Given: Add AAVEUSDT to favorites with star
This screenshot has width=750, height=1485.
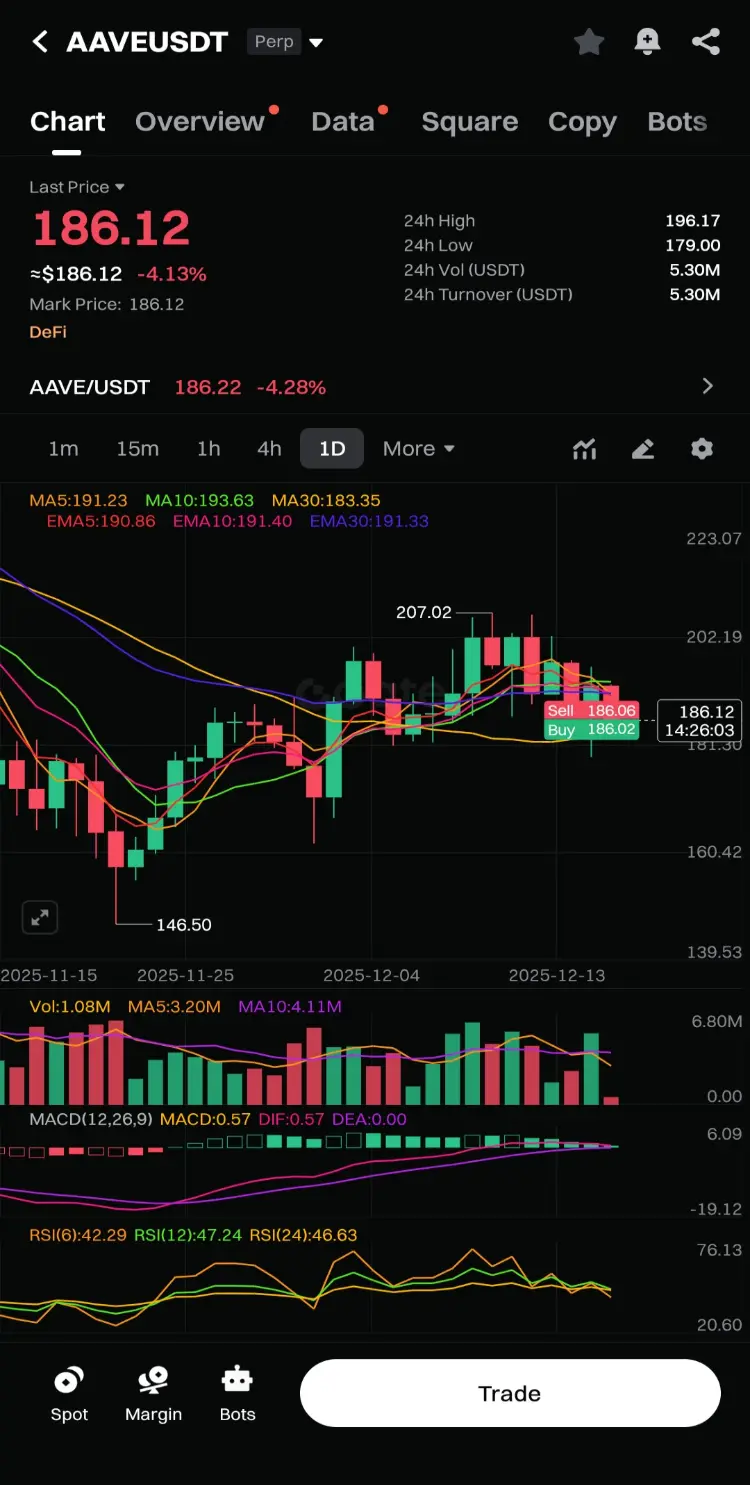Looking at the screenshot, I should click(x=589, y=41).
